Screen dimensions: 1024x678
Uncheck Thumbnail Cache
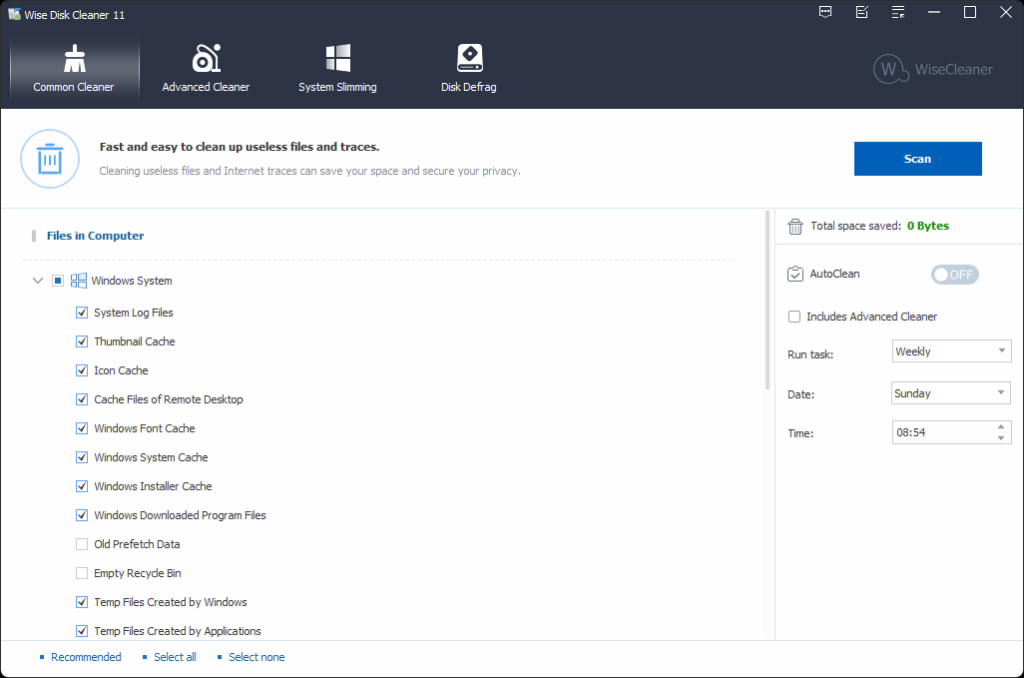tap(82, 342)
